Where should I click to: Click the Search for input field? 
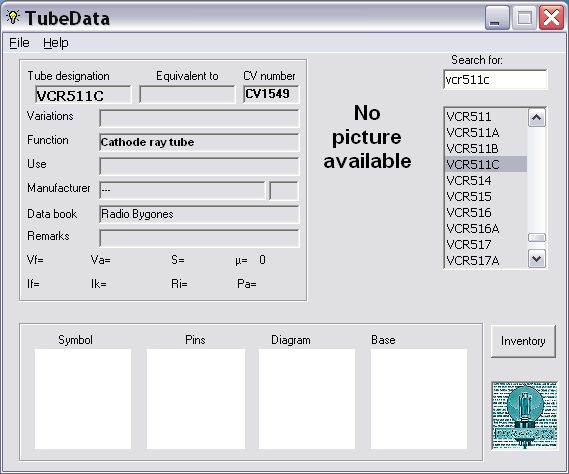click(x=495, y=79)
